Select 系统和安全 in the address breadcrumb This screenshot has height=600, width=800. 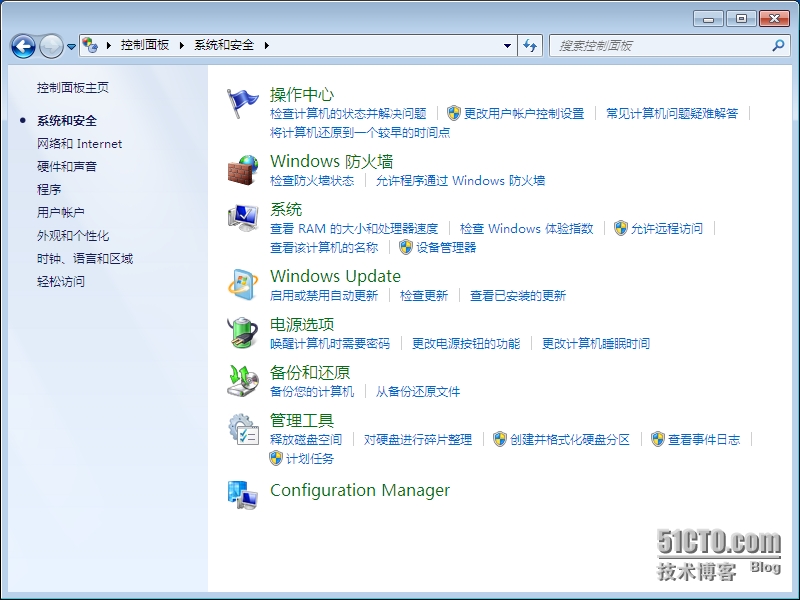point(224,45)
